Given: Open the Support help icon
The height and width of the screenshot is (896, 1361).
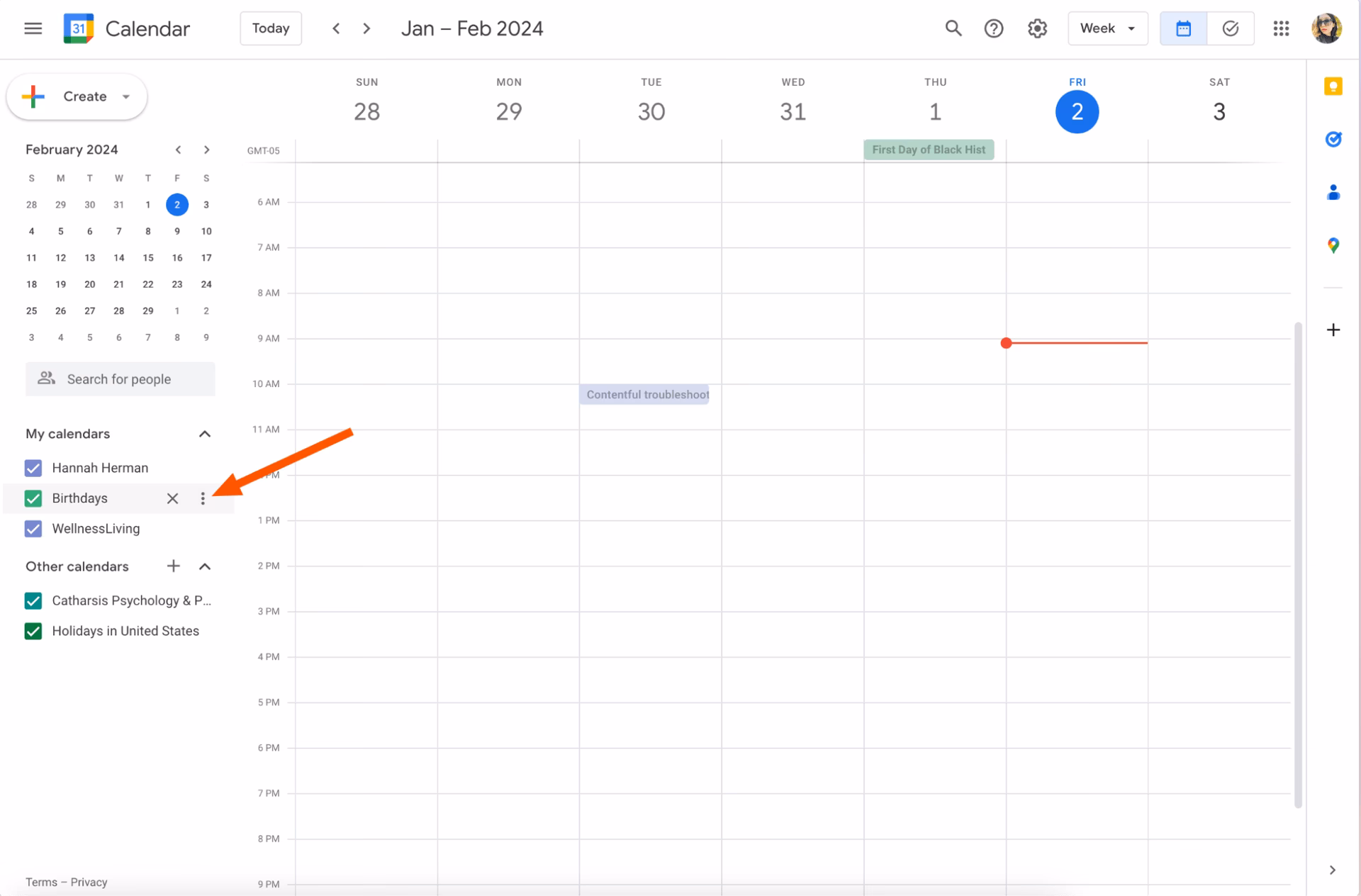Looking at the screenshot, I should click(x=994, y=28).
